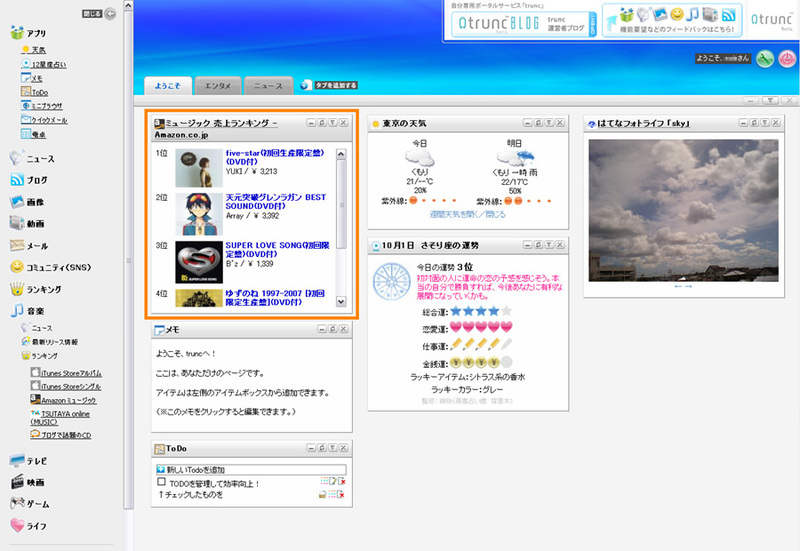Select 最新リリース情報 under 音楽

[x=49, y=342]
